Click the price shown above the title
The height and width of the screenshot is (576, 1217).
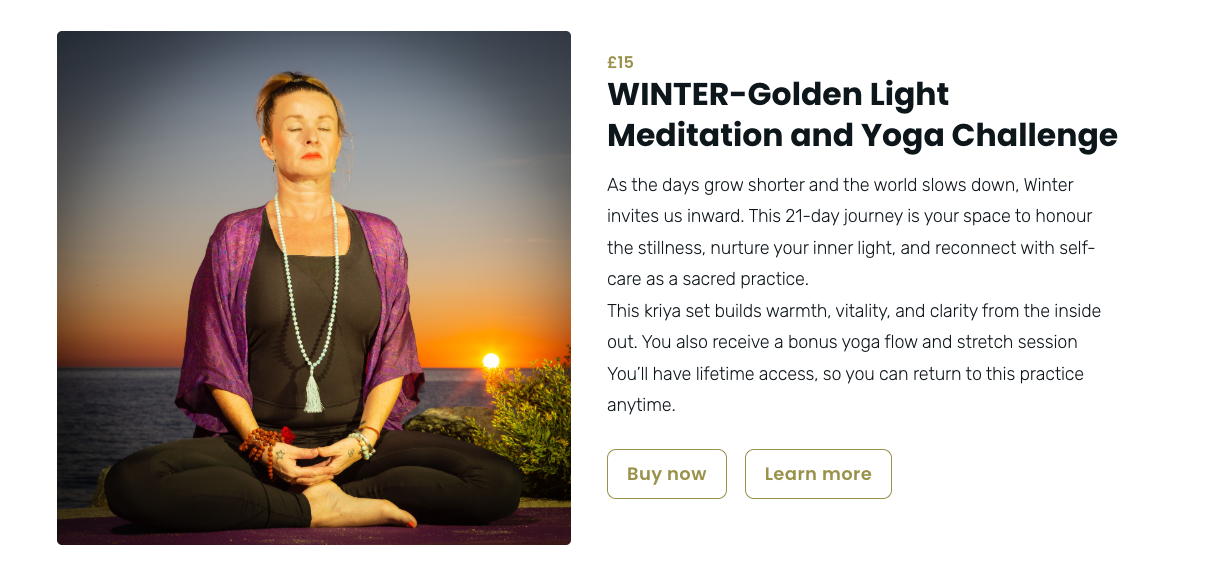pyautogui.click(x=618, y=61)
